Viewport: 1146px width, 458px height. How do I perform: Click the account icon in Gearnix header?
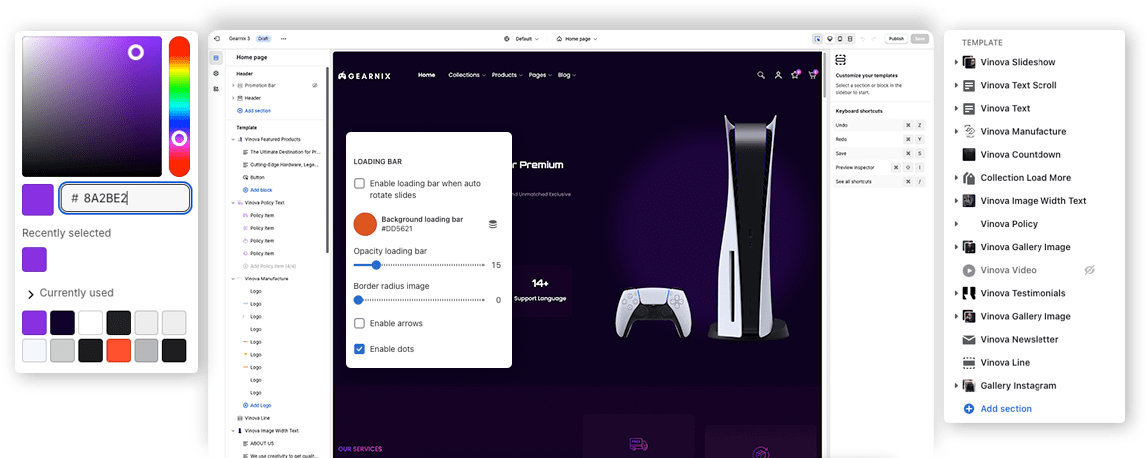(778, 75)
